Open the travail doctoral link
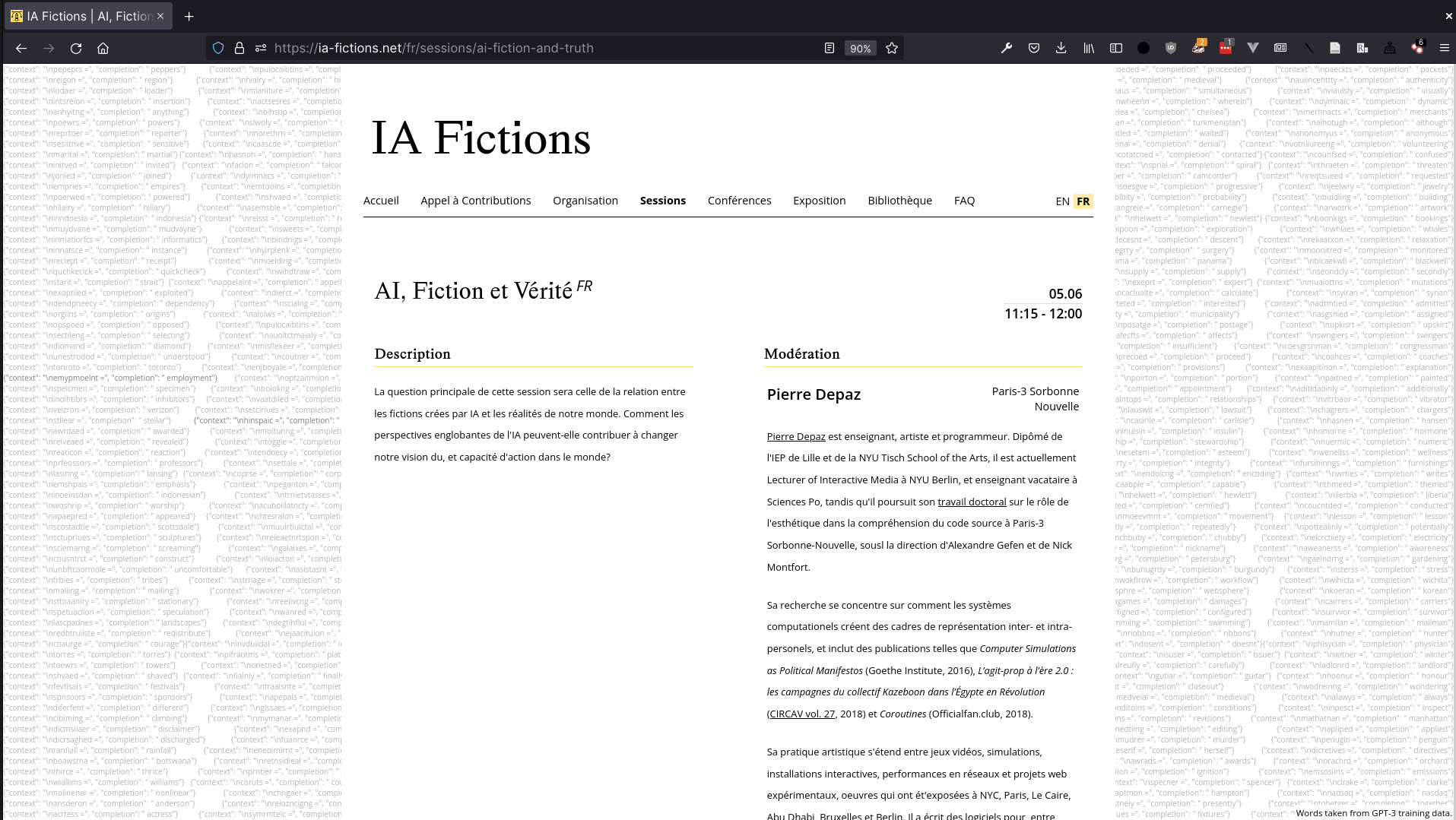The image size is (1456, 820). click(x=972, y=502)
